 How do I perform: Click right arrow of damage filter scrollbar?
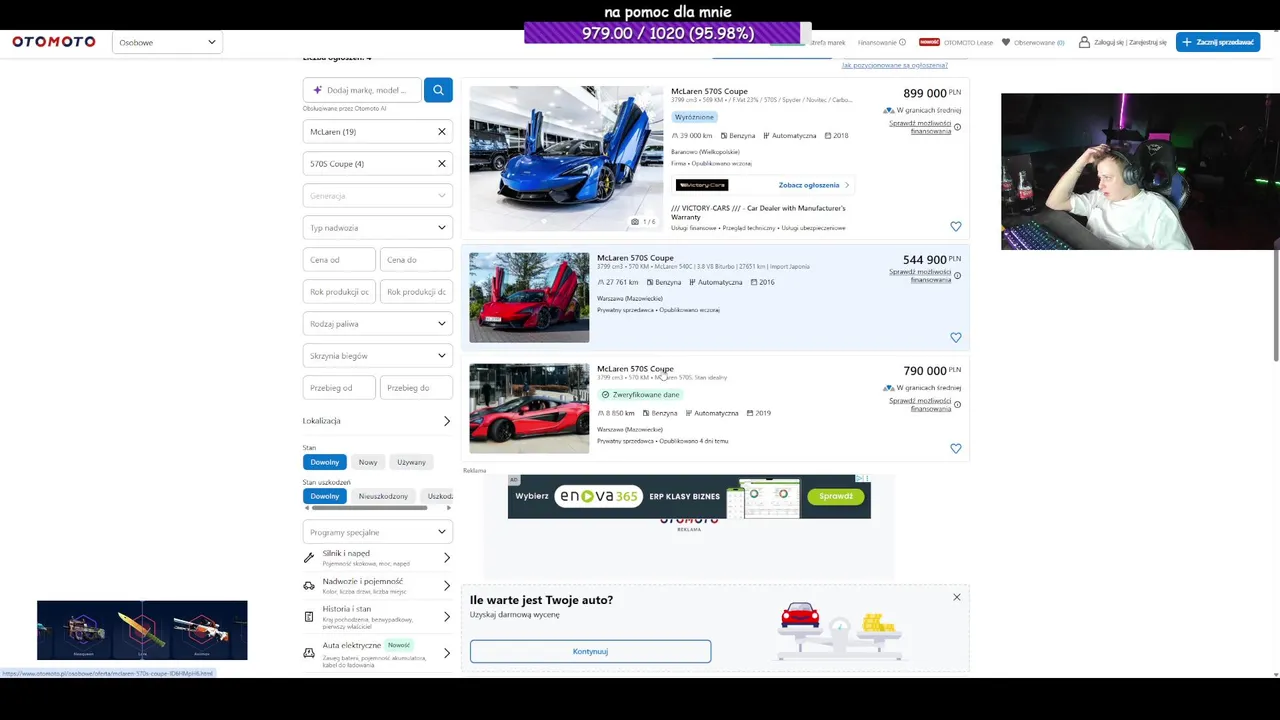tap(448, 508)
